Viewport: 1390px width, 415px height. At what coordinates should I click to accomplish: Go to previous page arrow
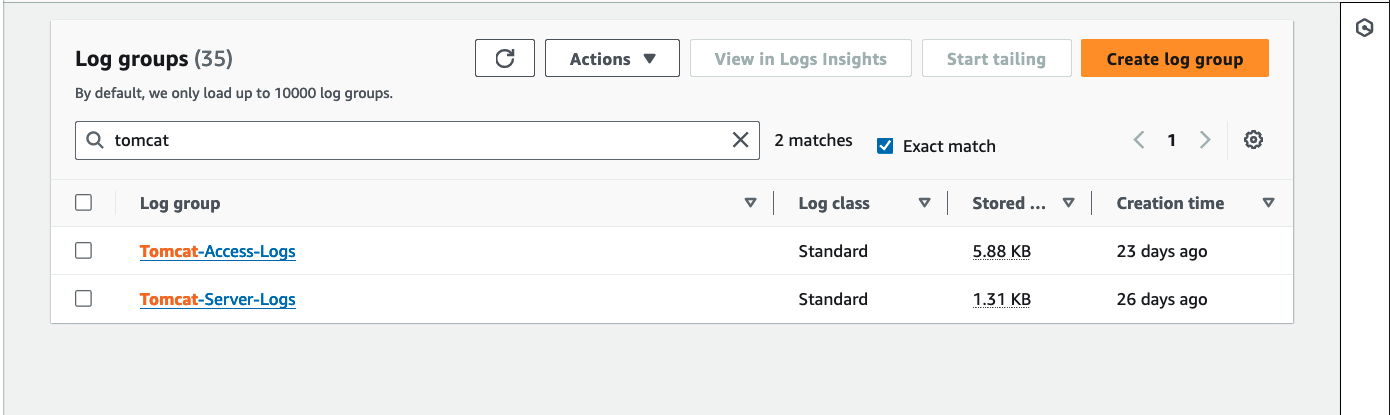point(1139,140)
